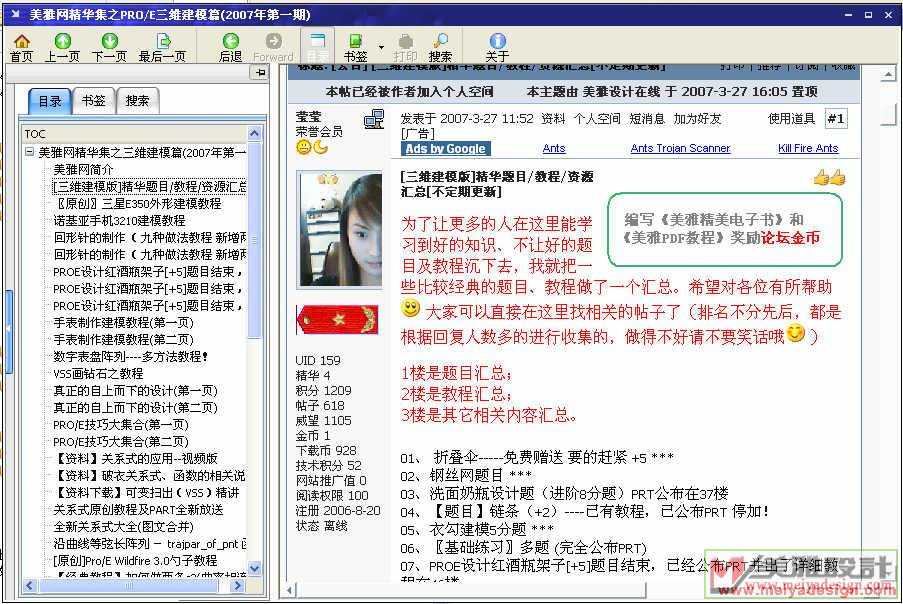Click the pin icon on side panel

coord(260,73)
